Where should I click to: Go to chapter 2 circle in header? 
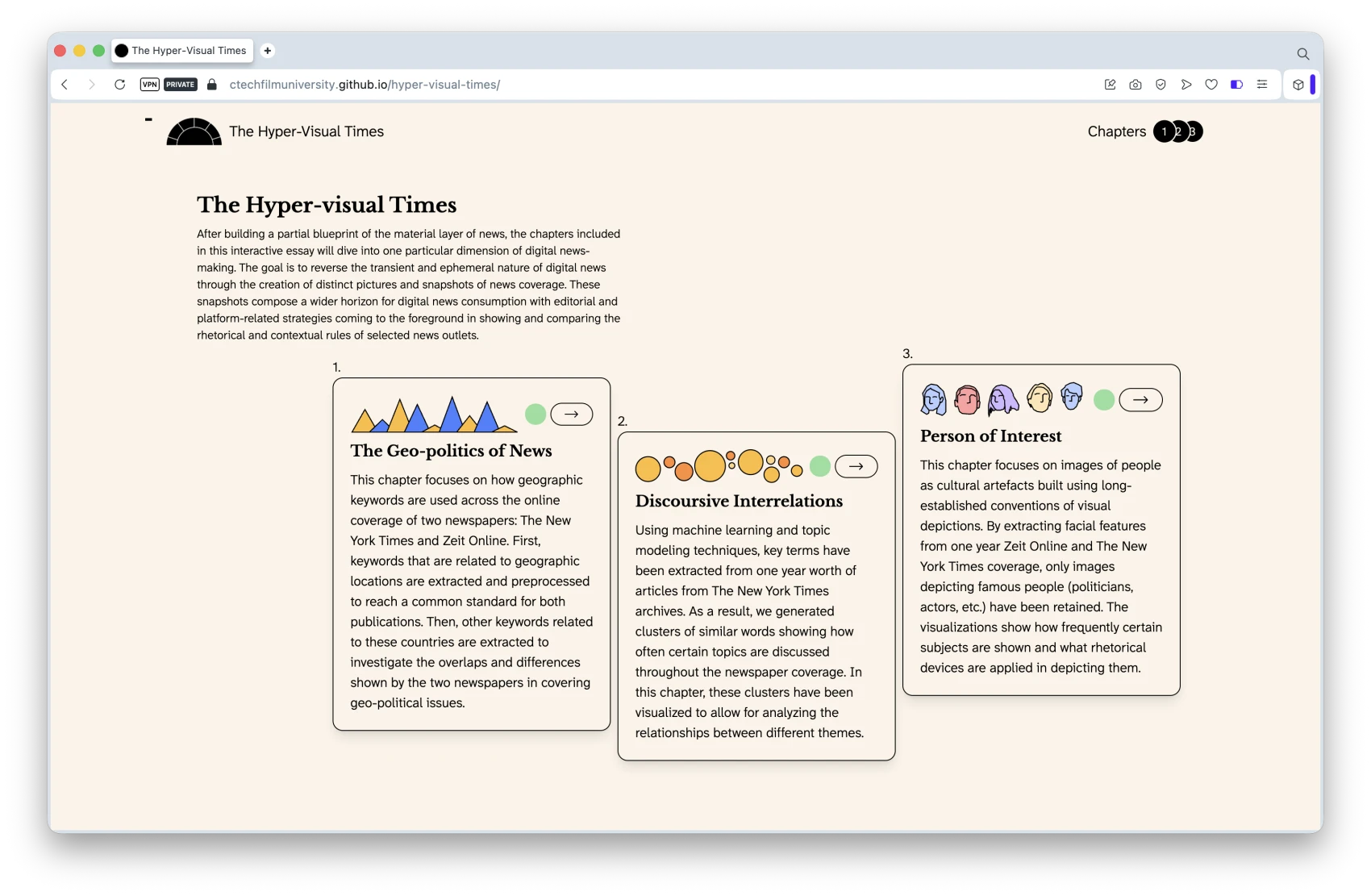point(1179,131)
